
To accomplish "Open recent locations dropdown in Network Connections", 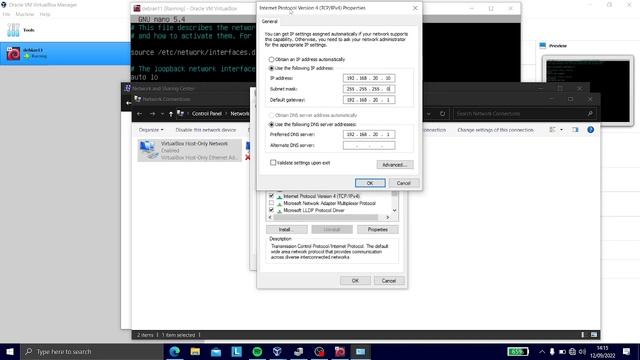I will coord(162,113).
